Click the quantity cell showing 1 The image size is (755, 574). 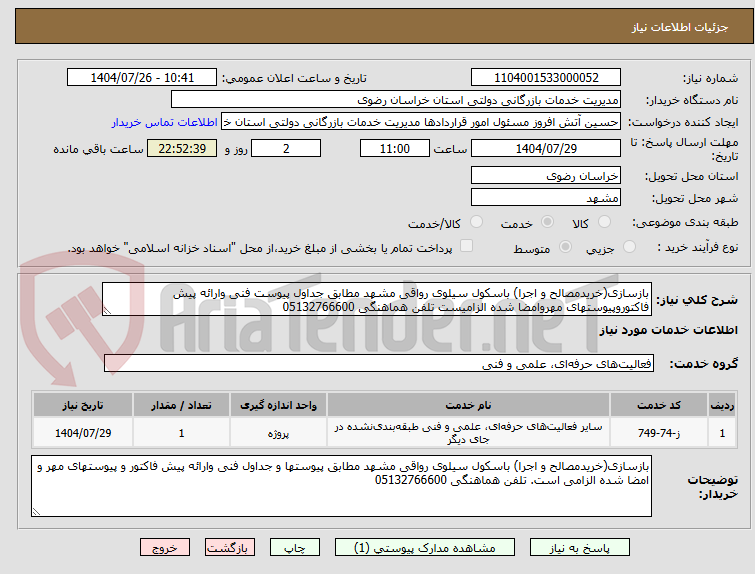(182, 433)
